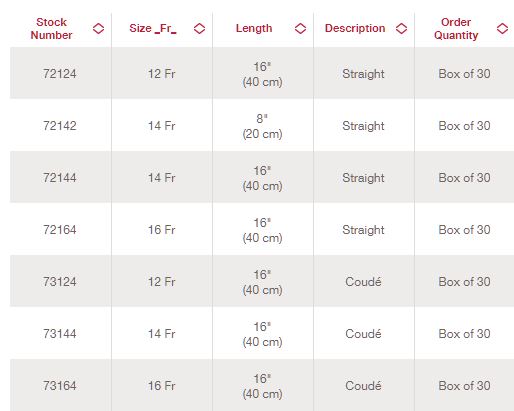Sort by Stock Number using diamond icon
514x411 pixels.
[98, 28]
